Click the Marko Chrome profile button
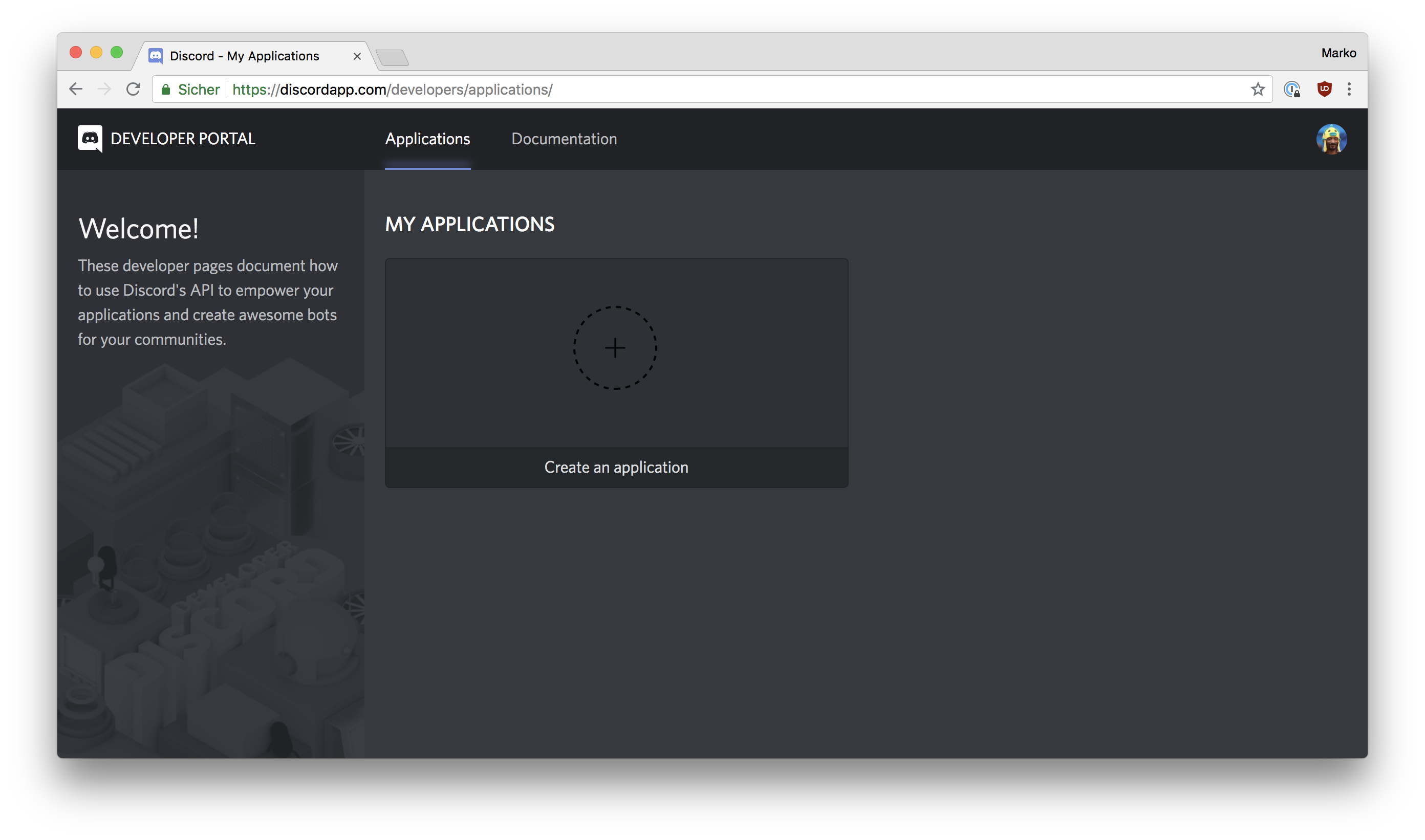Screen dimensions: 1425x840 pos(1338,53)
